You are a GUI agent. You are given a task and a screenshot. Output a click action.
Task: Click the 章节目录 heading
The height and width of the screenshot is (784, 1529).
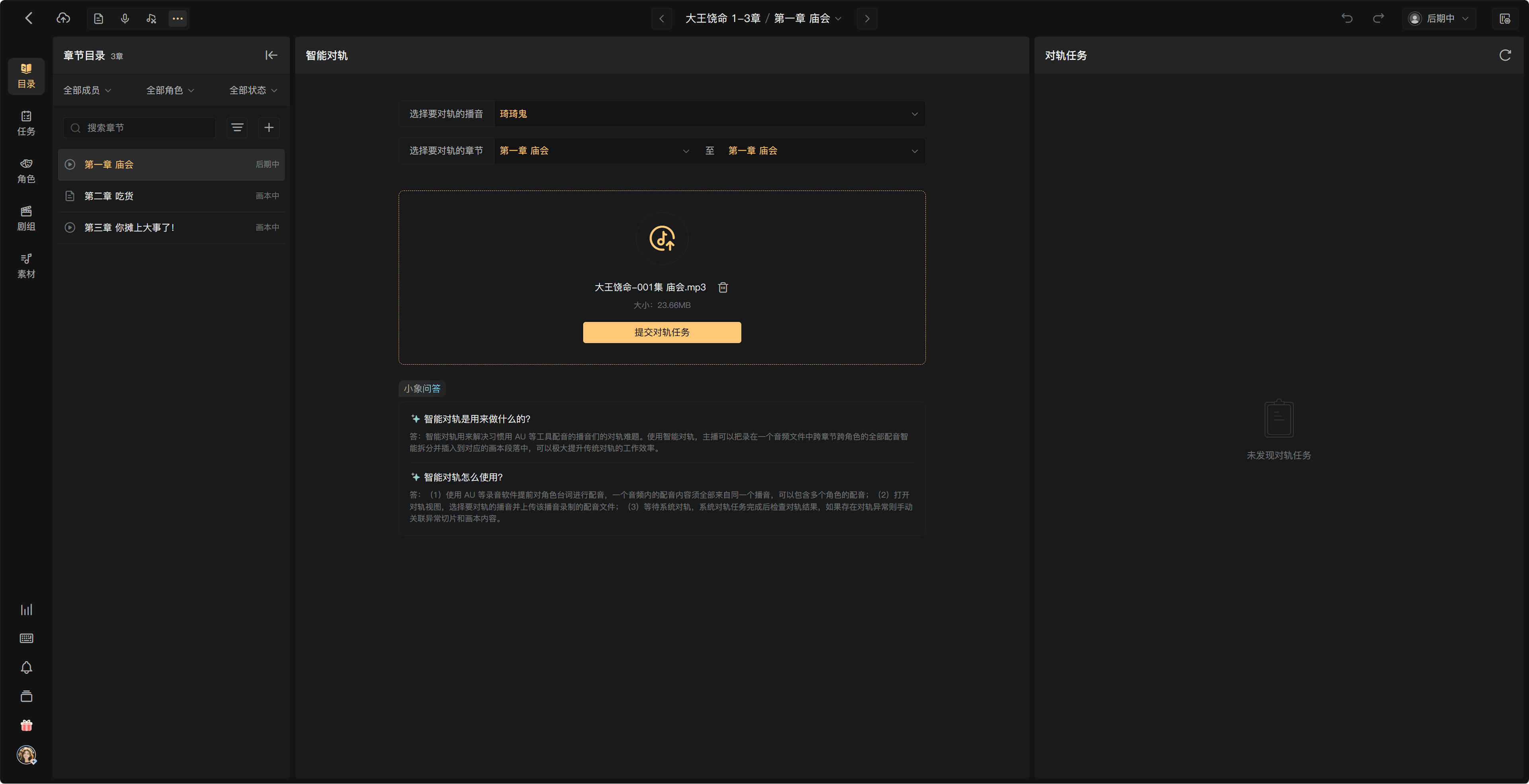point(84,55)
